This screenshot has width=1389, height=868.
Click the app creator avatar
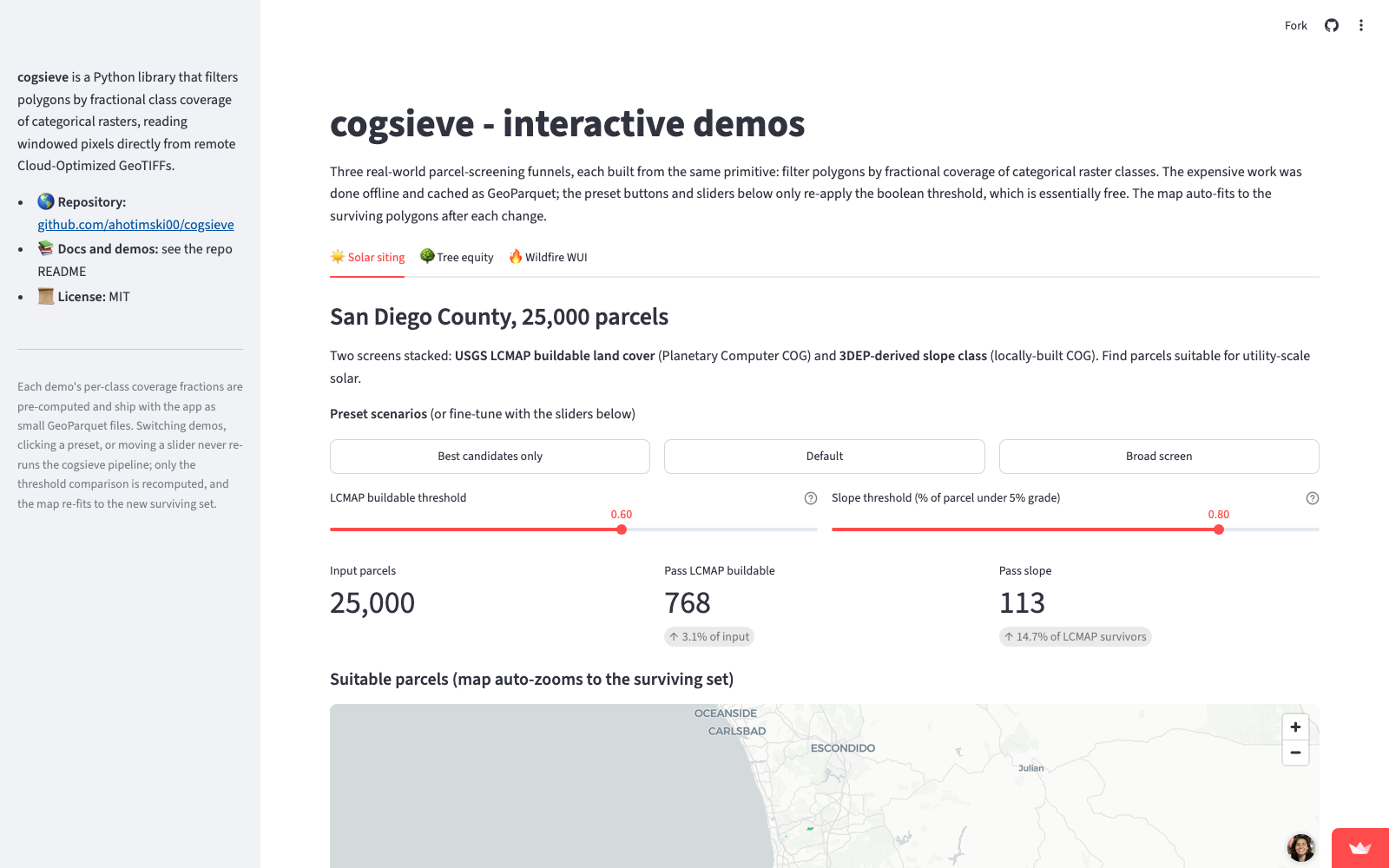[1300, 847]
